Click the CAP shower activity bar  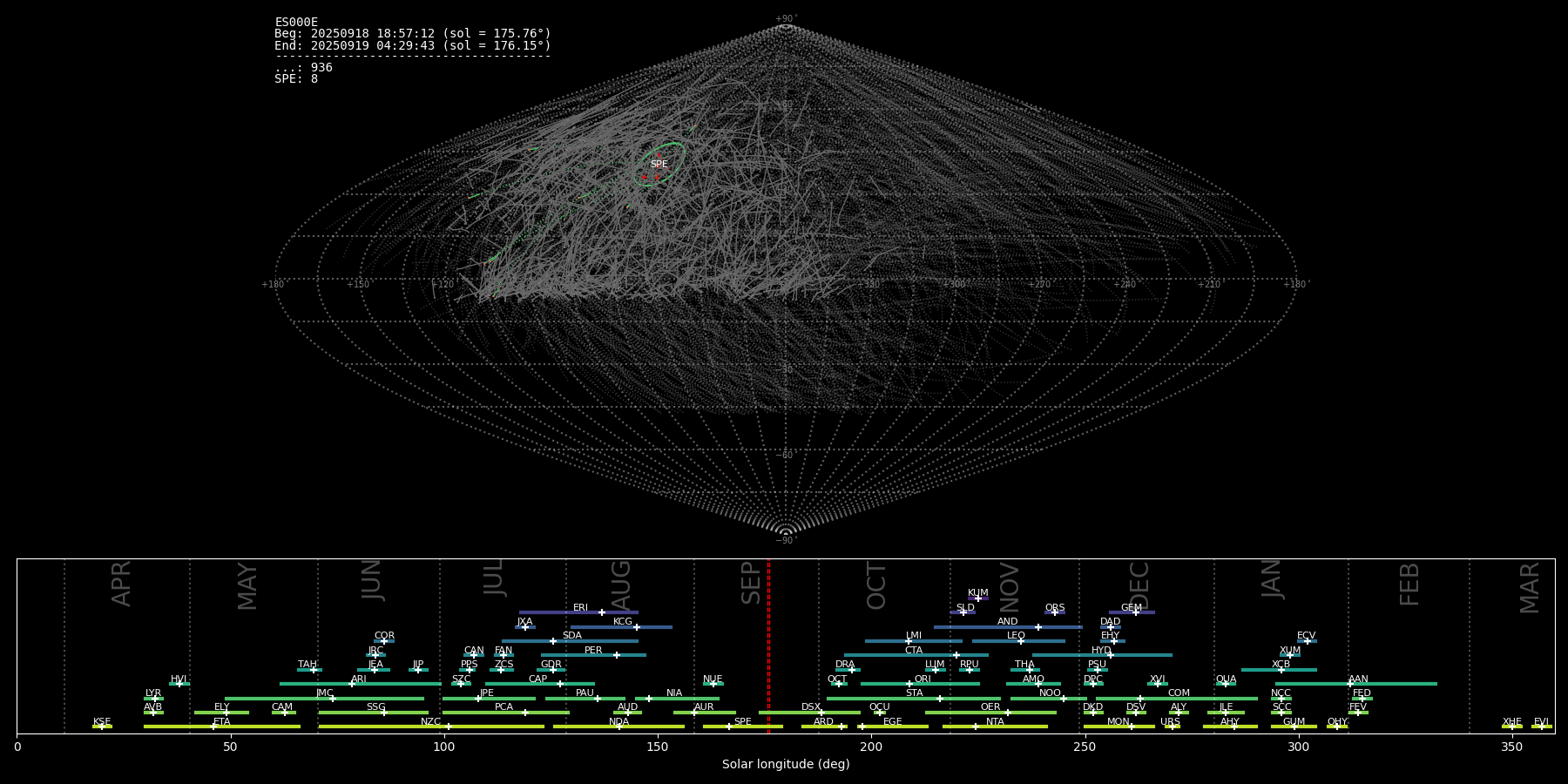(540, 684)
